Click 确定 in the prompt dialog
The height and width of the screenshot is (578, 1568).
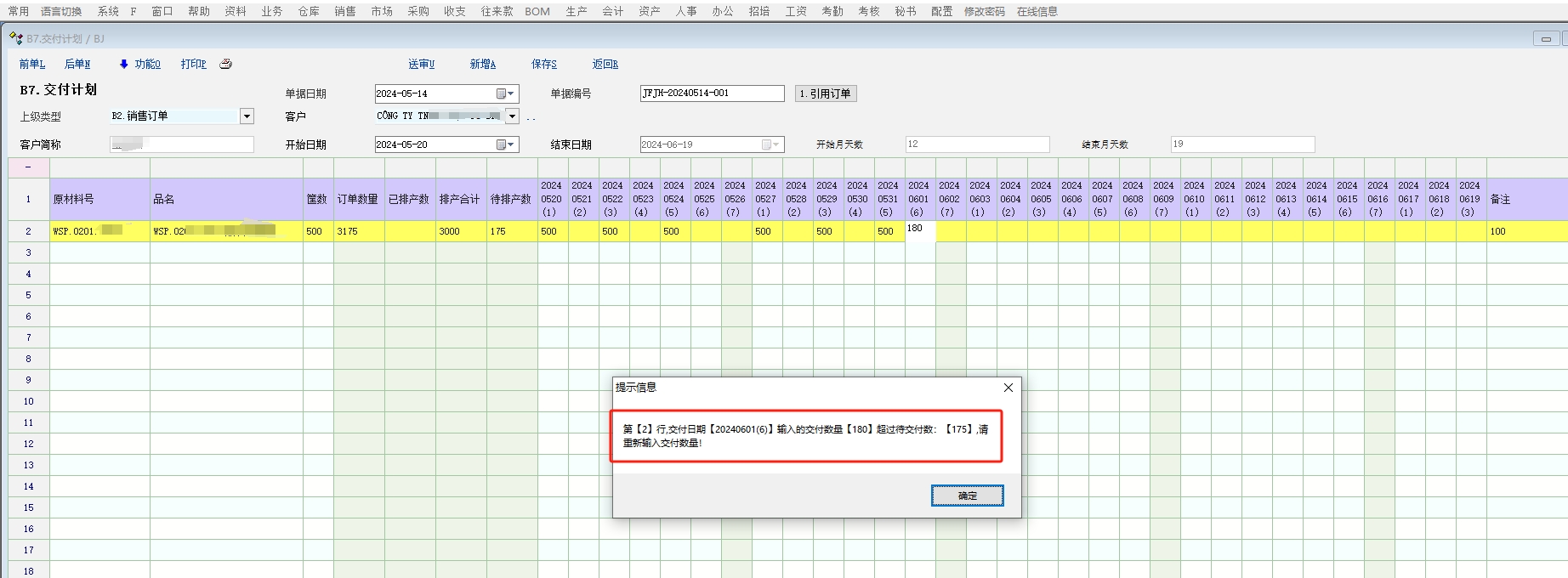click(x=967, y=496)
